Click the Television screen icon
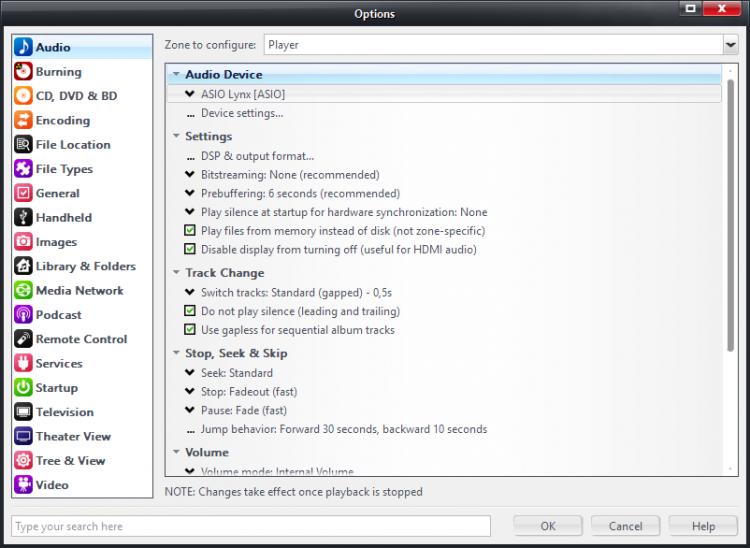This screenshot has width=750, height=548. point(23,412)
